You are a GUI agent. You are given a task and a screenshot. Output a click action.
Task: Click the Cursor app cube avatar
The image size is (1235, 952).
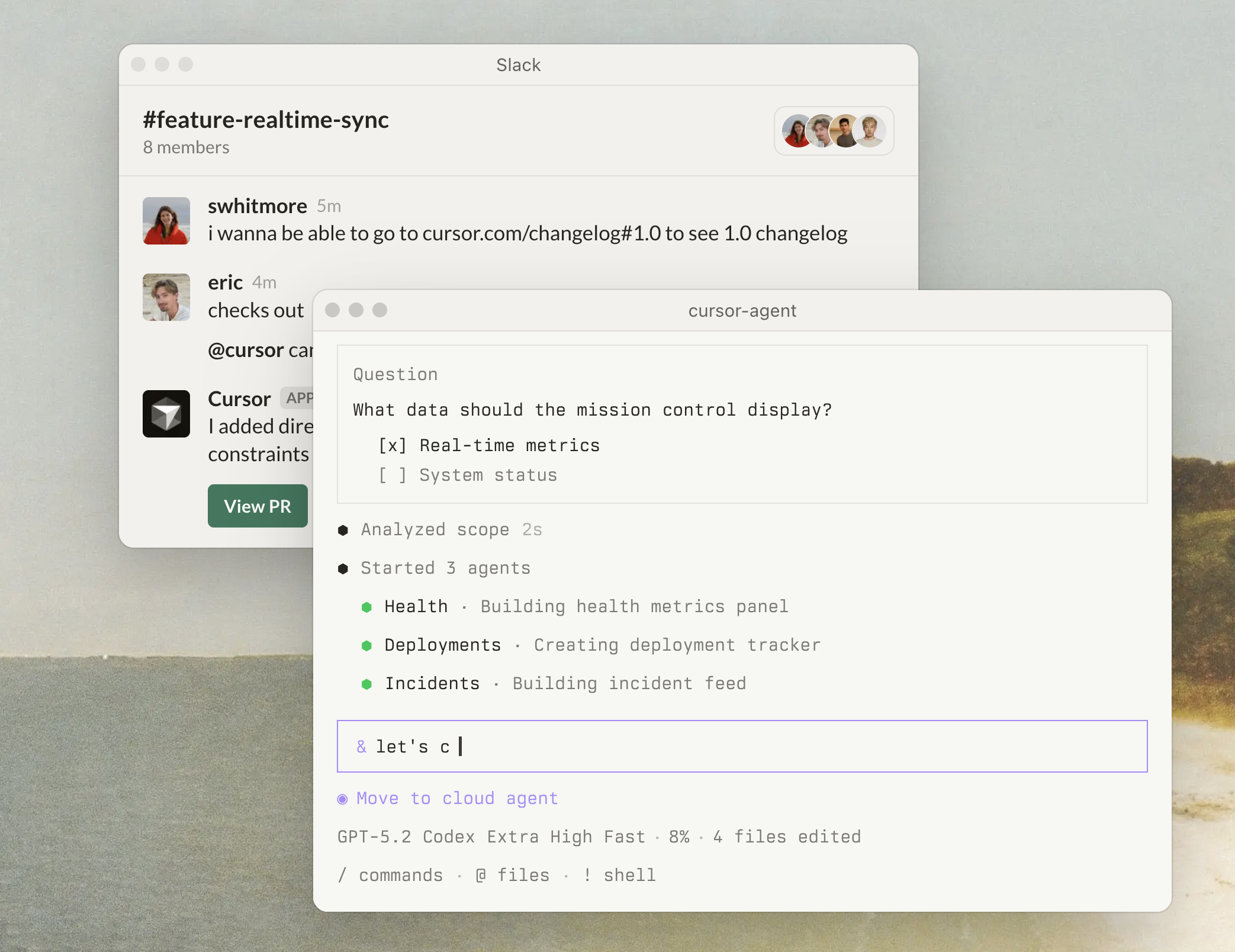point(166,413)
